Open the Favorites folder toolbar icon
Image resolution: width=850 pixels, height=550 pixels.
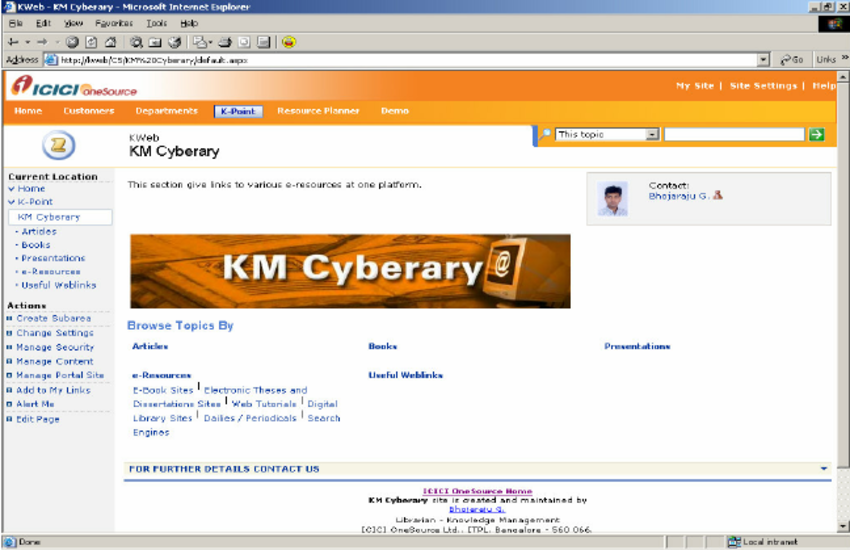155,42
